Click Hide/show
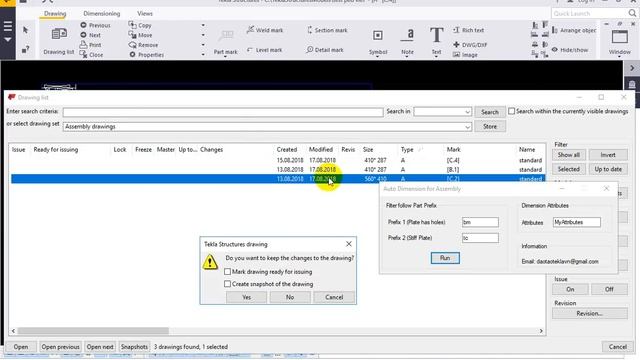640x360 pixels. (570, 50)
